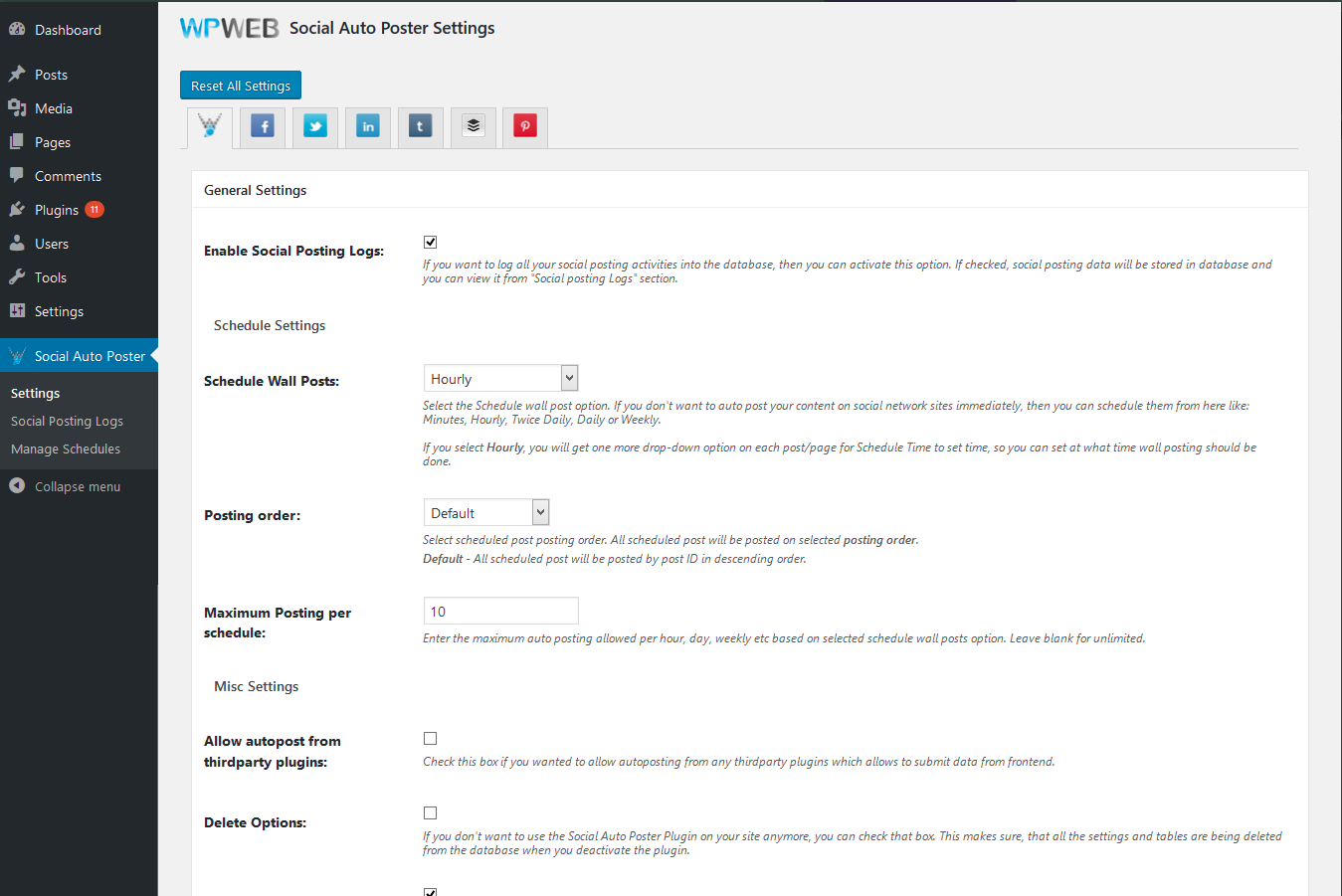1342x896 pixels.
Task: Click the WPWEB logo
Action: [230, 28]
